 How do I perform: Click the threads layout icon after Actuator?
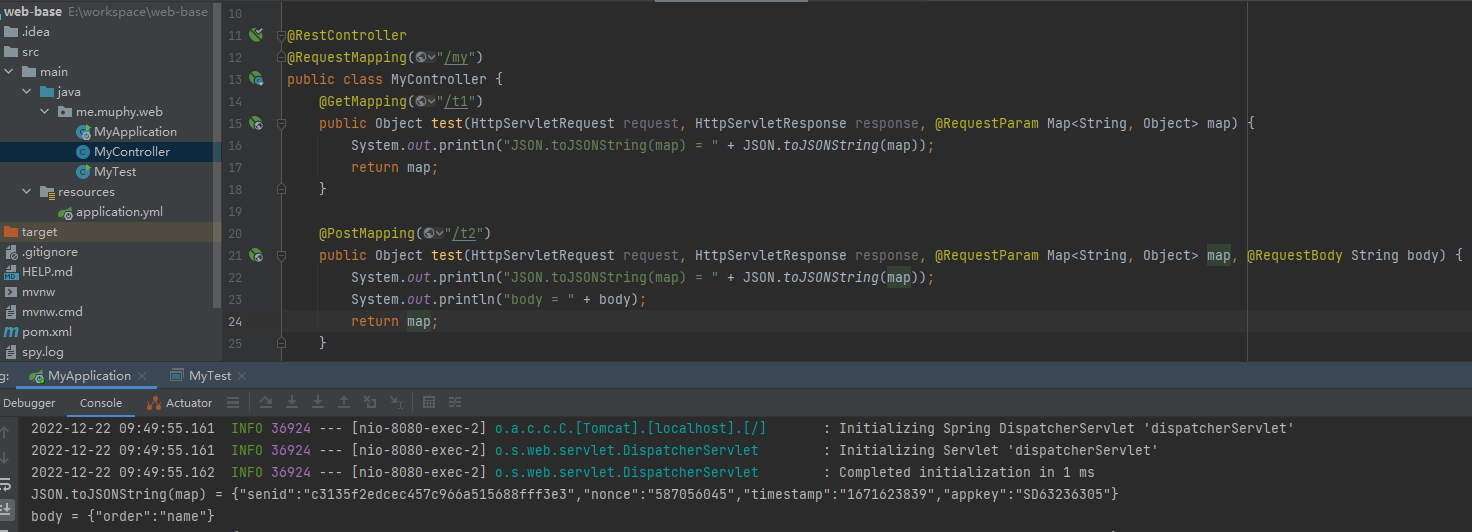(232, 403)
